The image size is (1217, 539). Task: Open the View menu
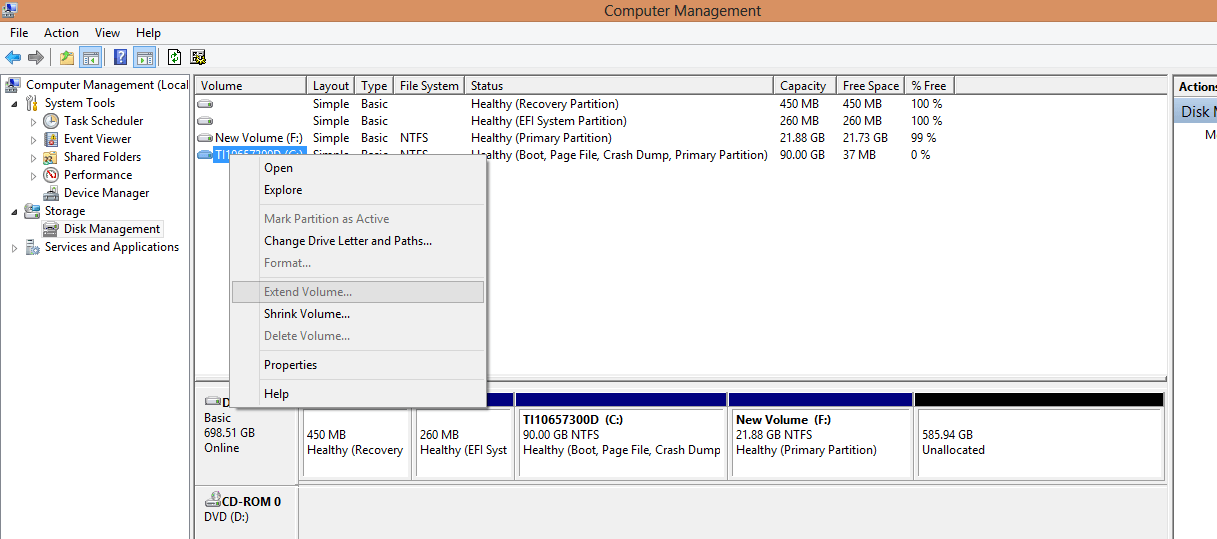[107, 33]
